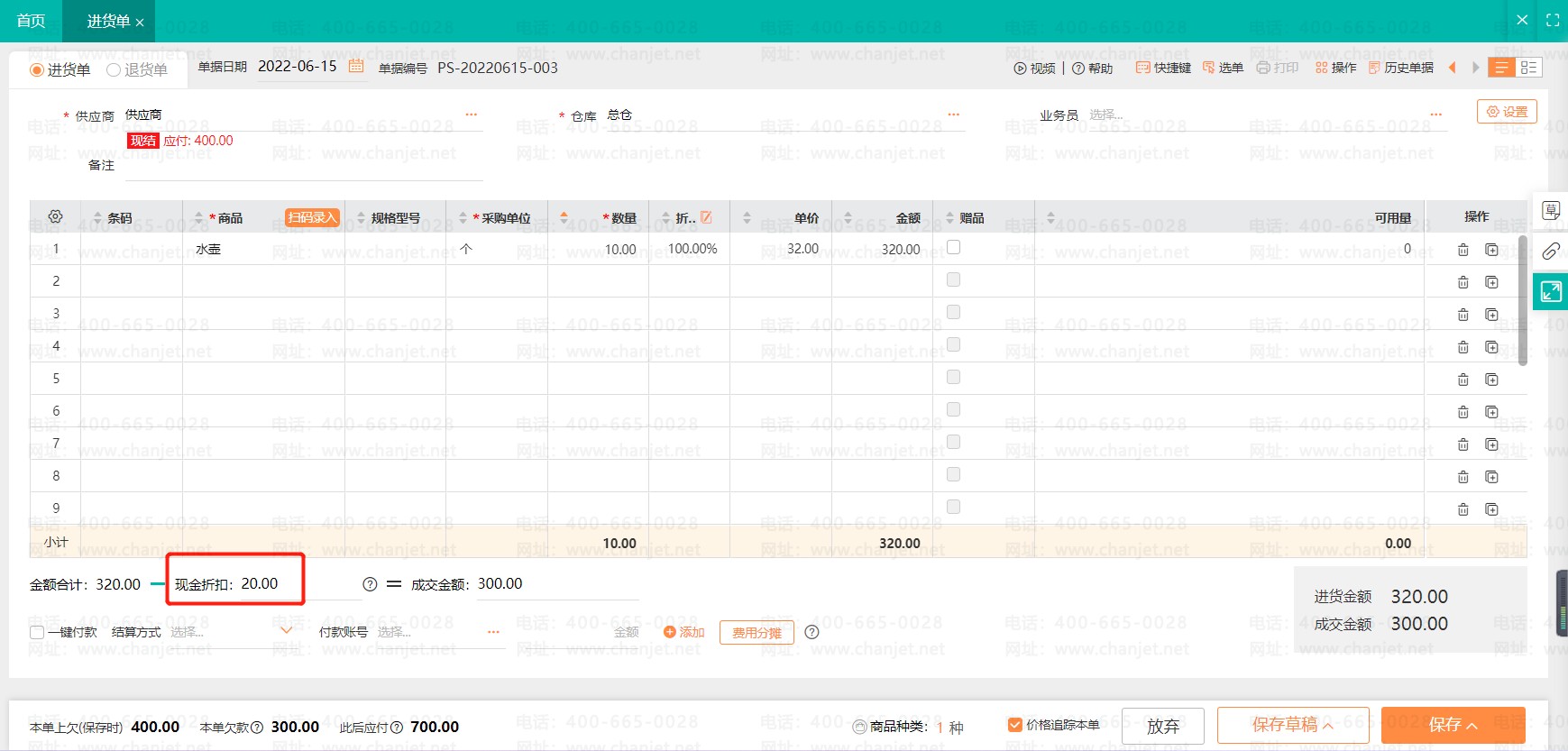Click the help icon beside 费用分摊
Viewport: 1568px width, 751px height.
pos(812,632)
